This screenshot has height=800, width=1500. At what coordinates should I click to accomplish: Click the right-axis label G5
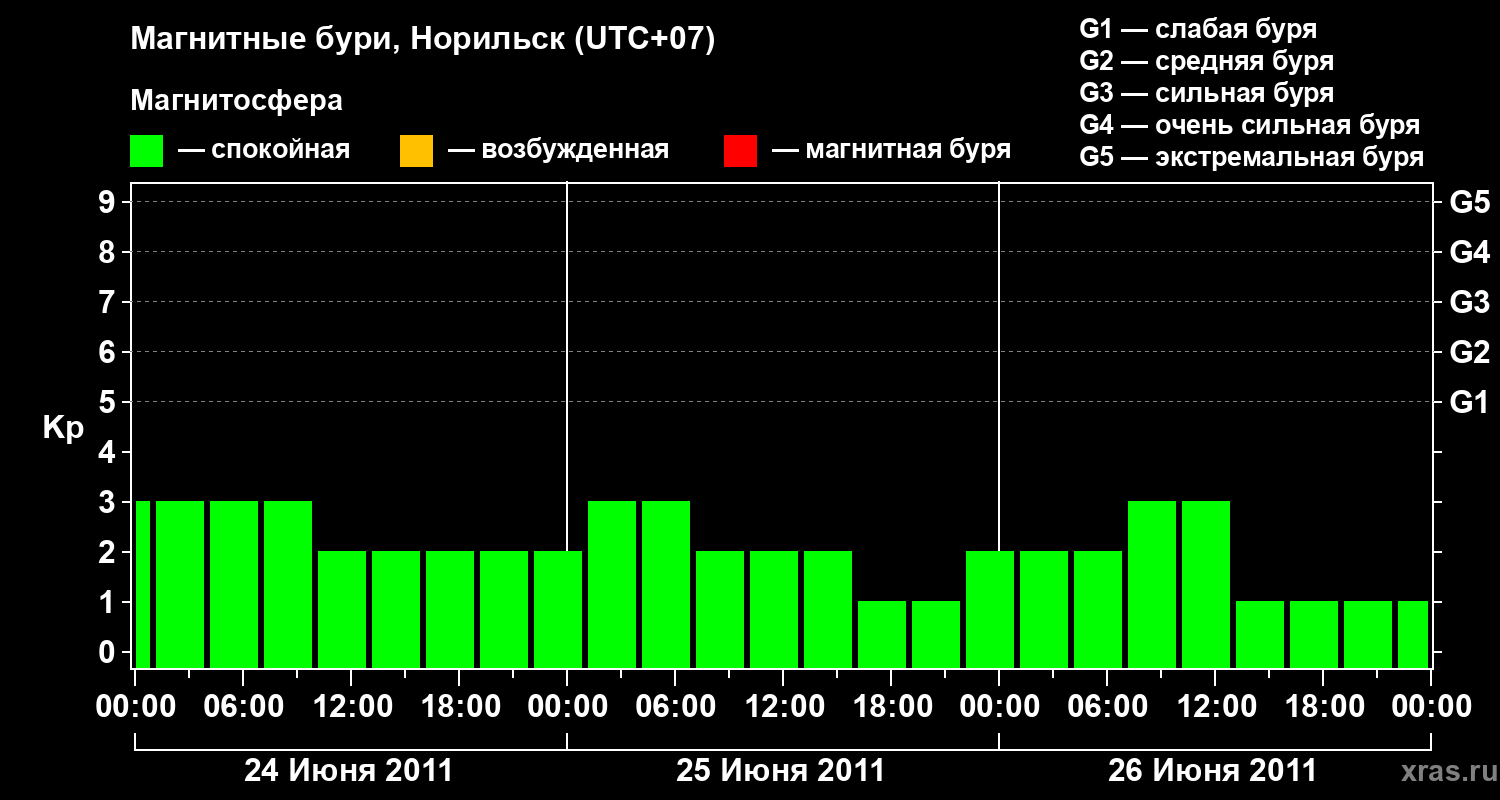coord(1469,202)
